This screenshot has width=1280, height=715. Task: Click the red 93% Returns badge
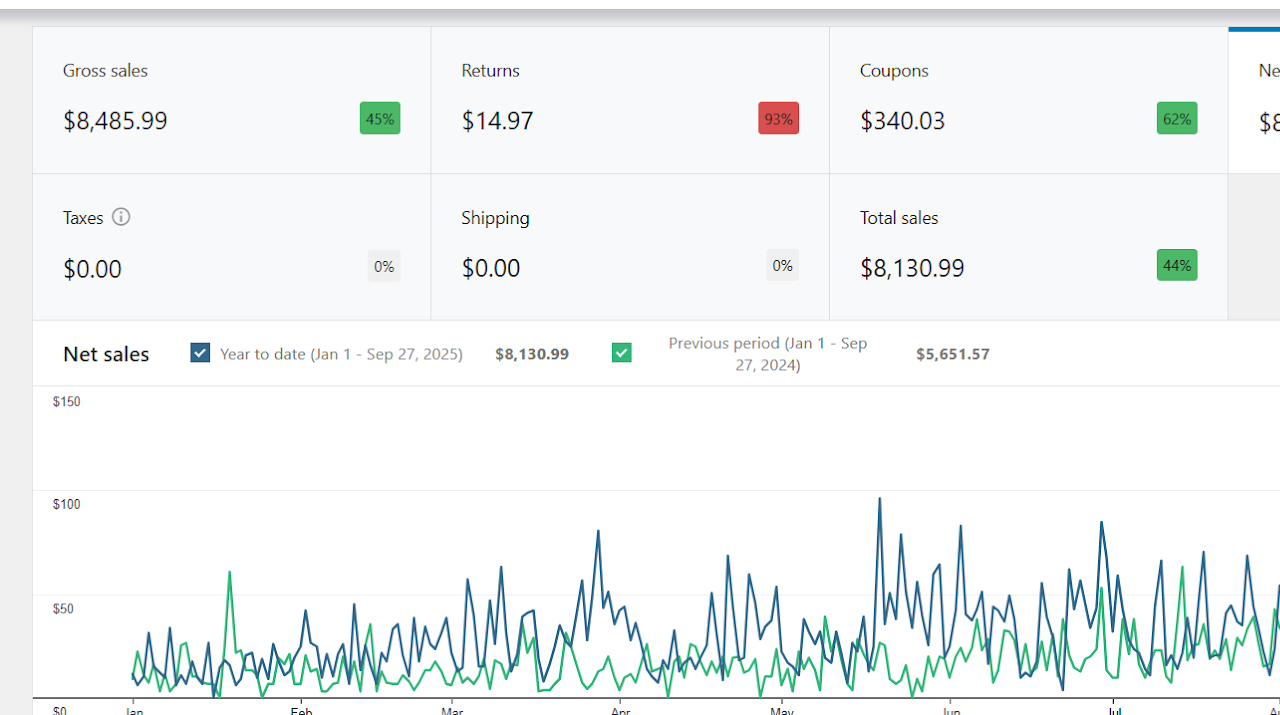[778, 119]
